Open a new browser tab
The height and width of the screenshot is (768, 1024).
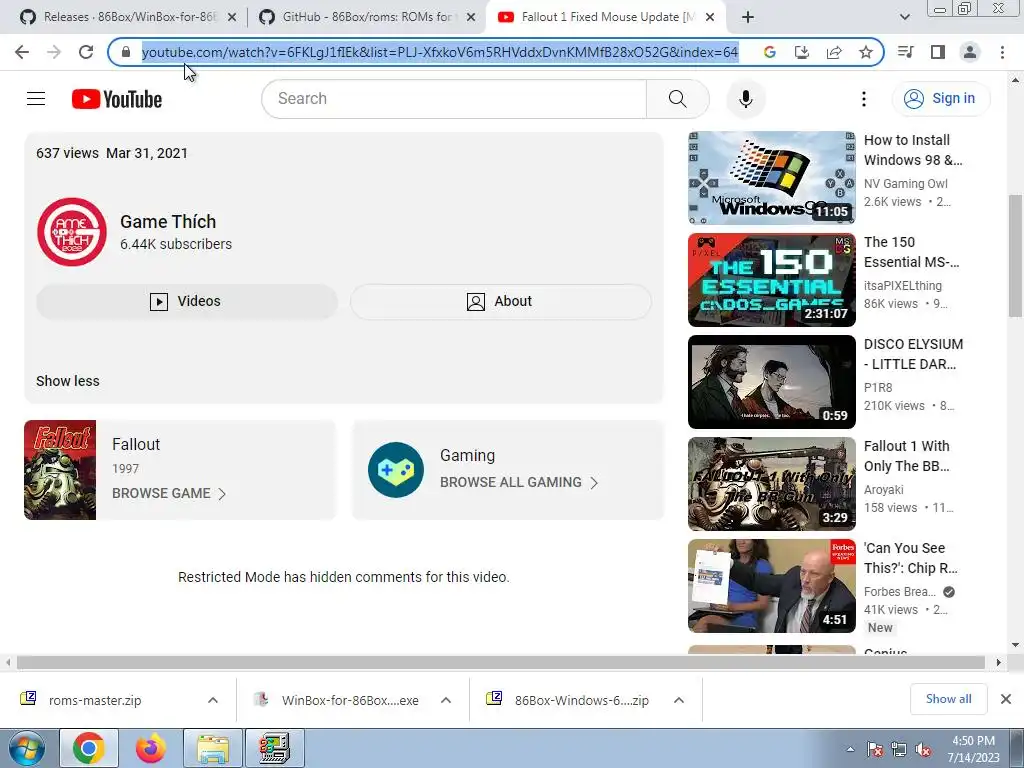coord(748,17)
